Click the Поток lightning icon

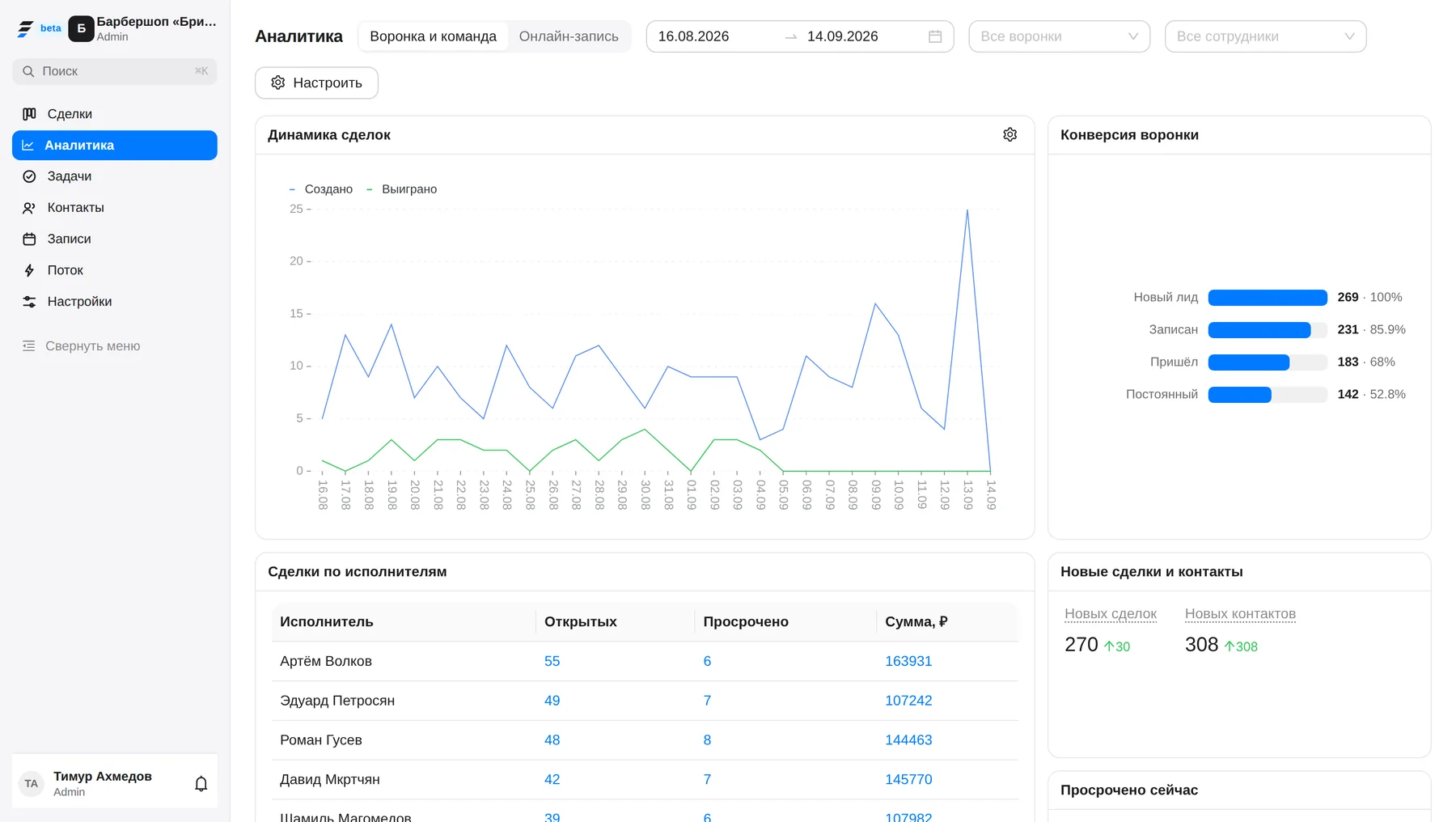29,270
